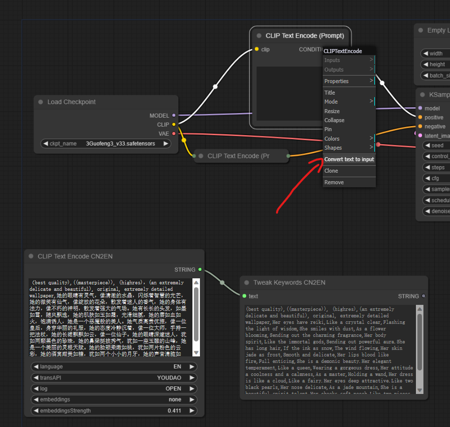The height and width of the screenshot is (427, 450).
Task: Click the positive input socket on KSampler
Action: click(420, 117)
